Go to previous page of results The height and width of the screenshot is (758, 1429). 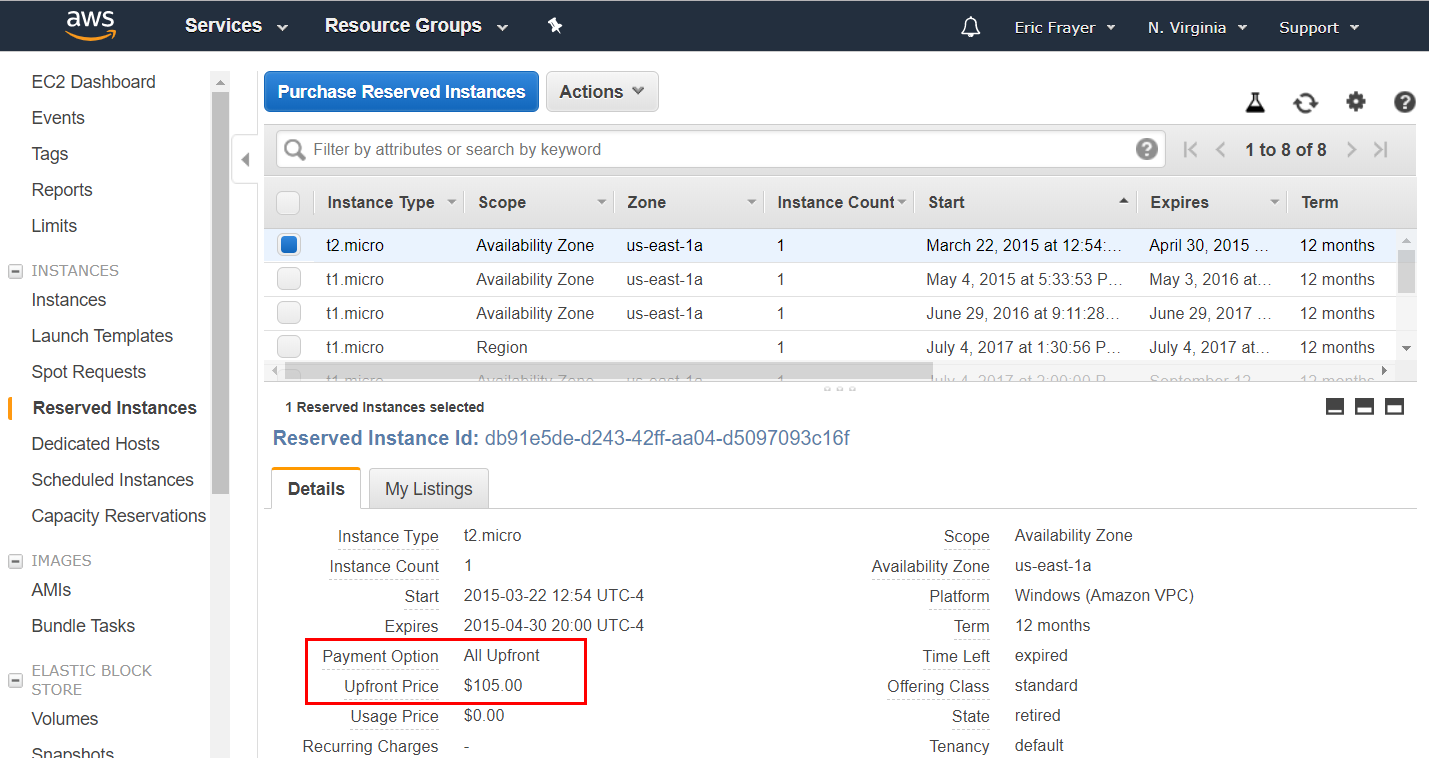1221,150
